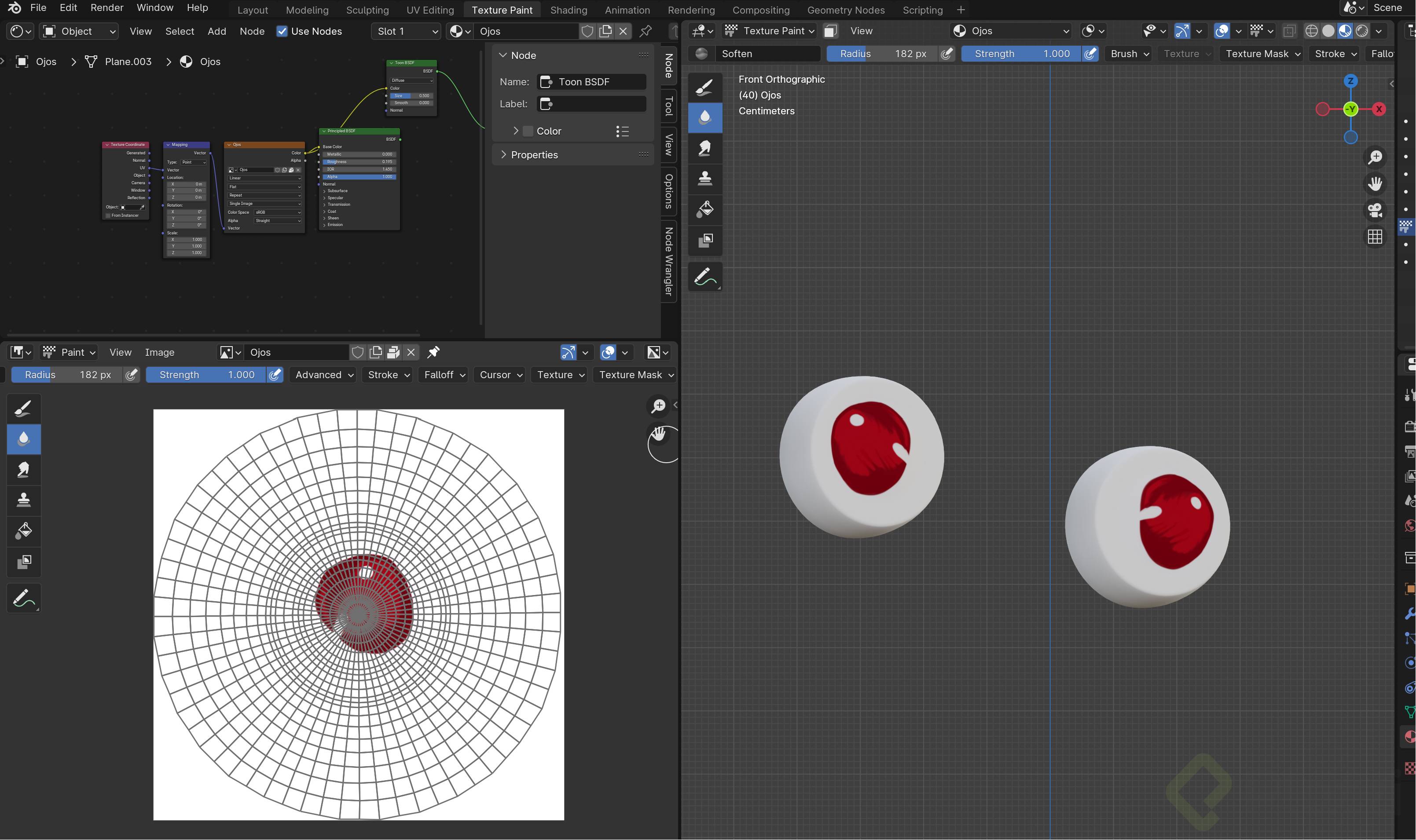The image size is (1416, 840).
Task: Open the Falloff dropdown in image editor
Action: pyautogui.click(x=444, y=375)
